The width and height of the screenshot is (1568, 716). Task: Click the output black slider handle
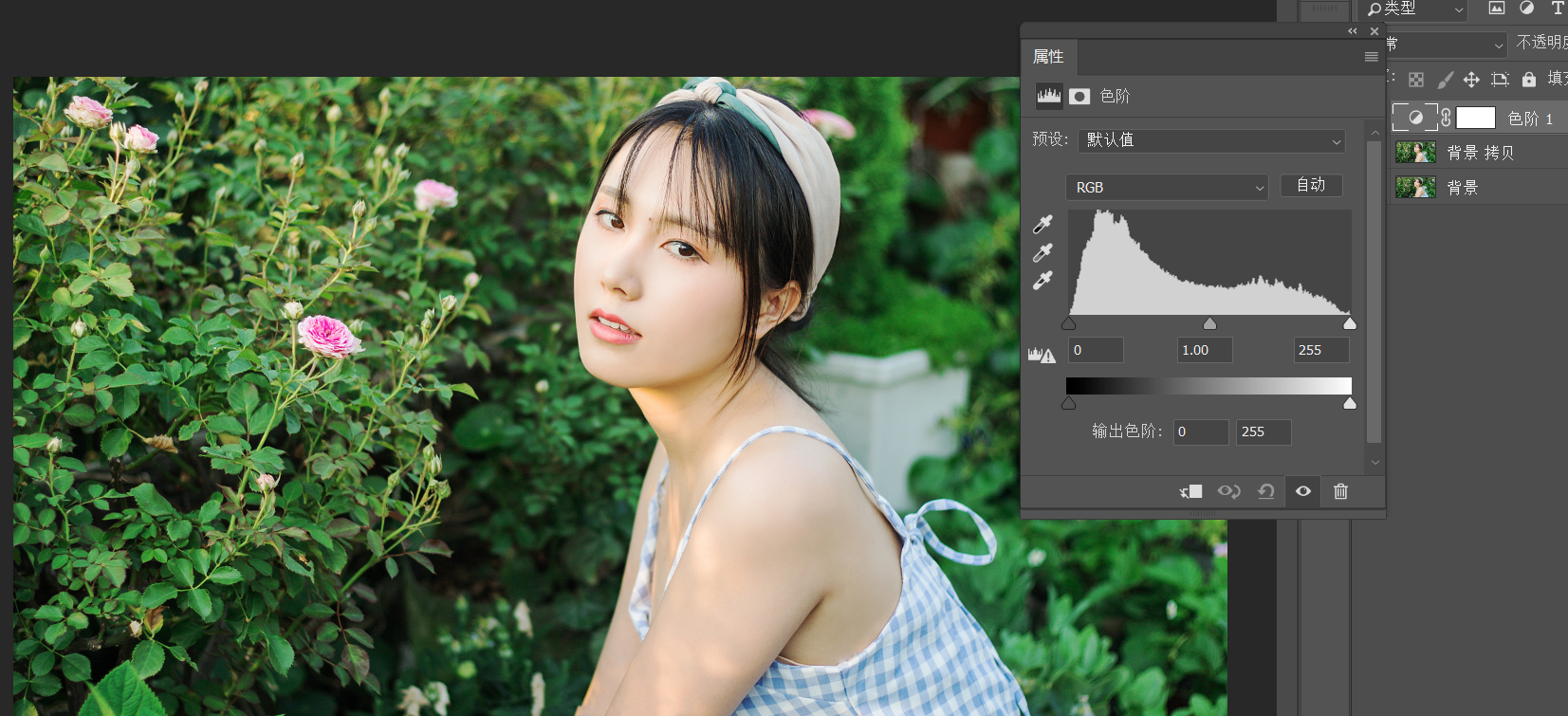pyautogui.click(x=1069, y=403)
